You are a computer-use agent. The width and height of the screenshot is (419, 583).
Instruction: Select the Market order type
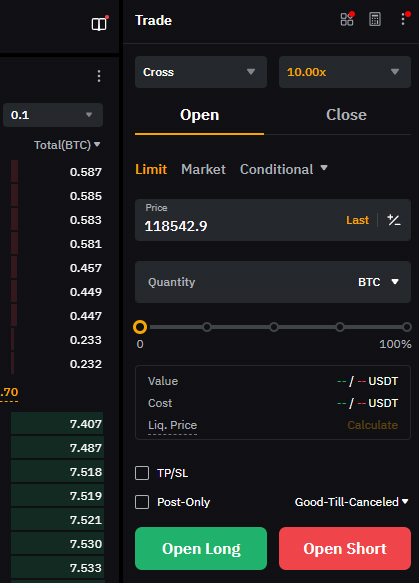pos(203,170)
